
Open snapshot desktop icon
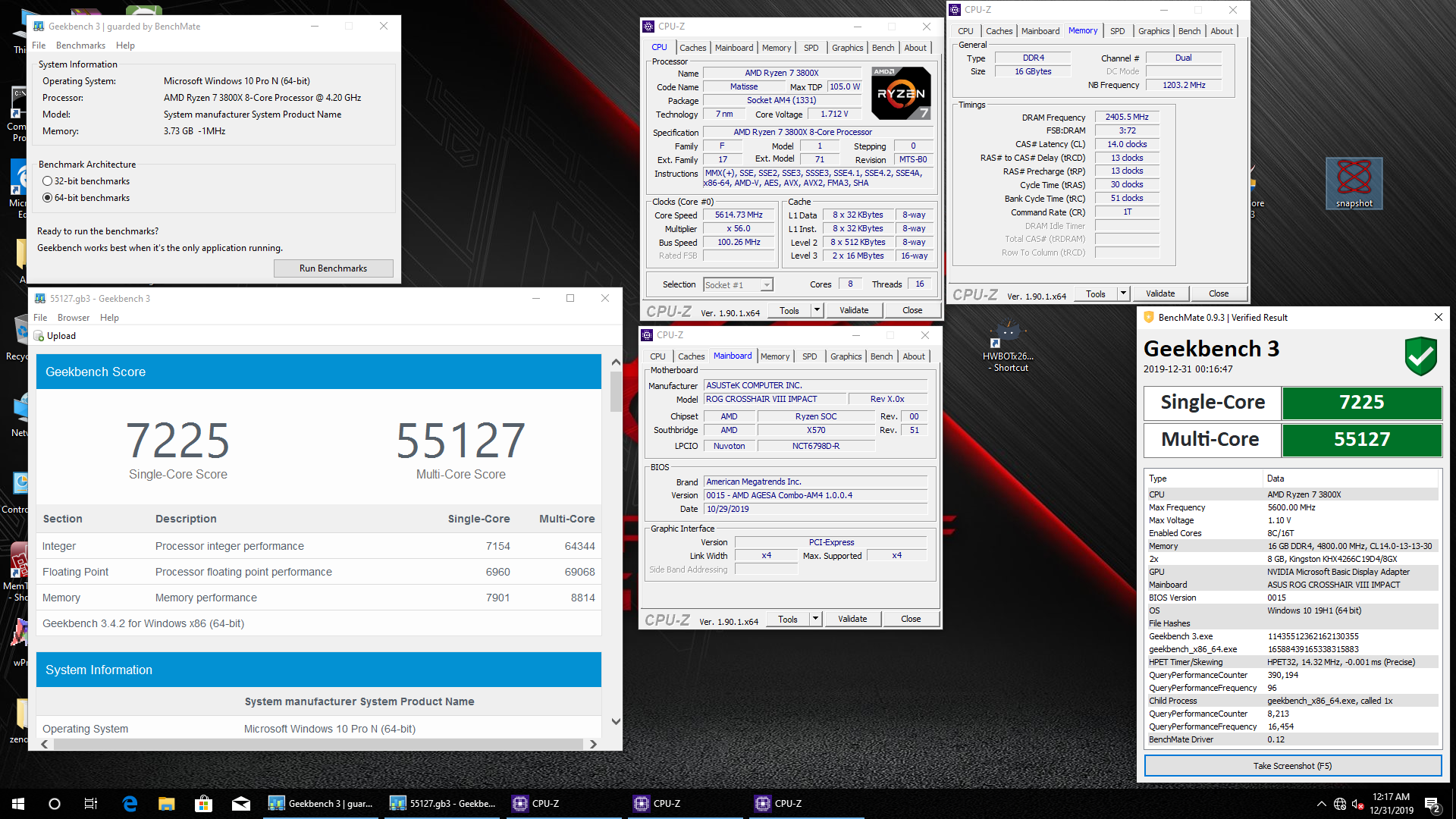coord(1354,183)
